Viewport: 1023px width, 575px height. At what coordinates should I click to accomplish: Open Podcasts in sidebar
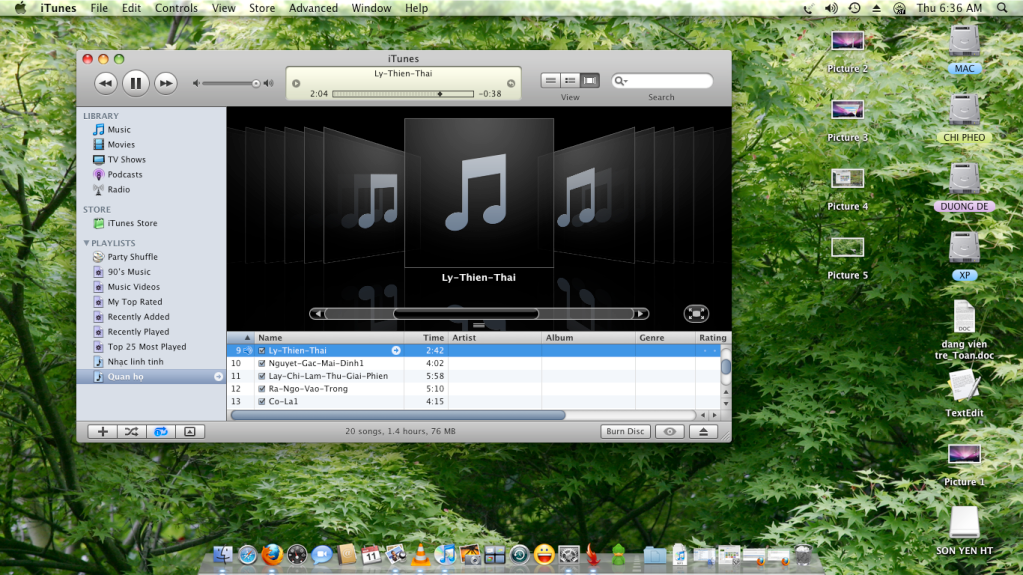[x=125, y=174]
